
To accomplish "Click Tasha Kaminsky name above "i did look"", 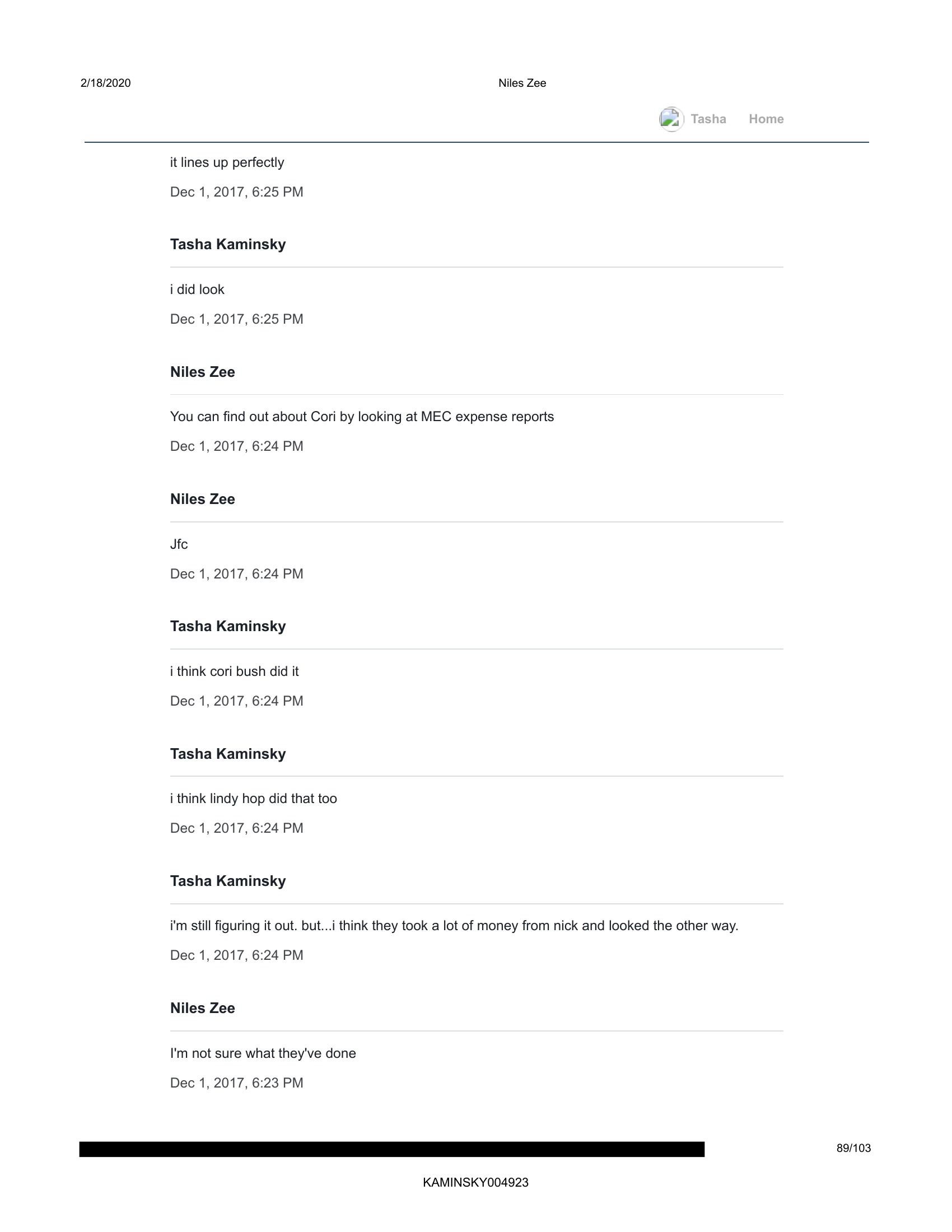I will 228,244.
